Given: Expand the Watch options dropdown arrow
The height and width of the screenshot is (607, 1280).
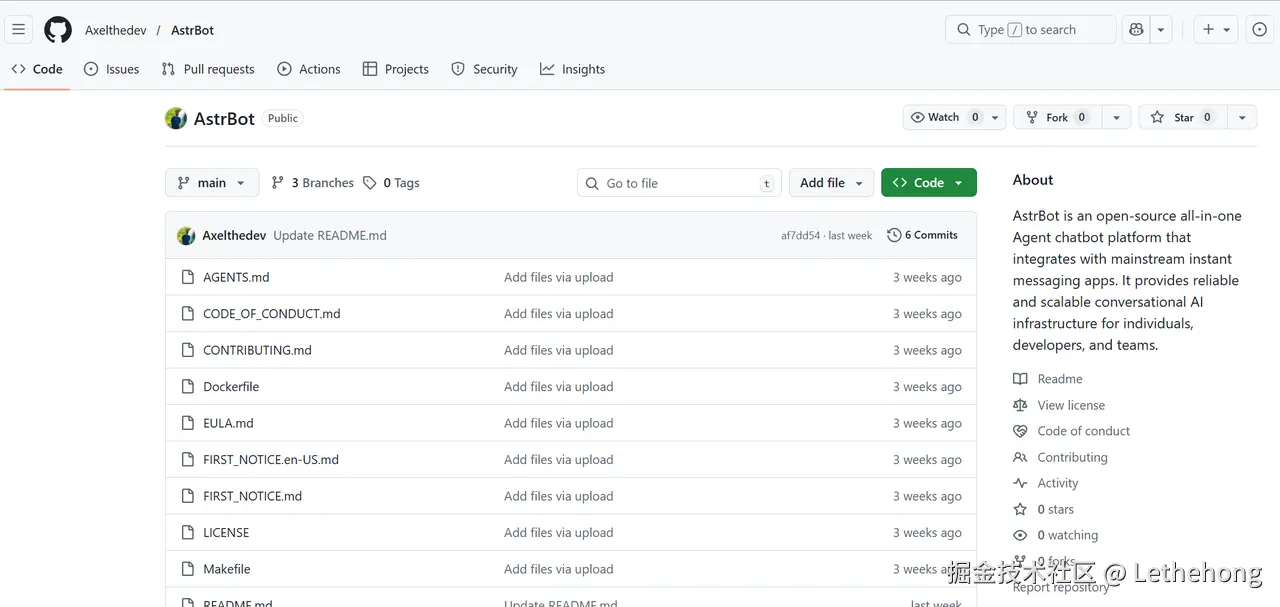Looking at the screenshot, I should click(x=996, y=117).
